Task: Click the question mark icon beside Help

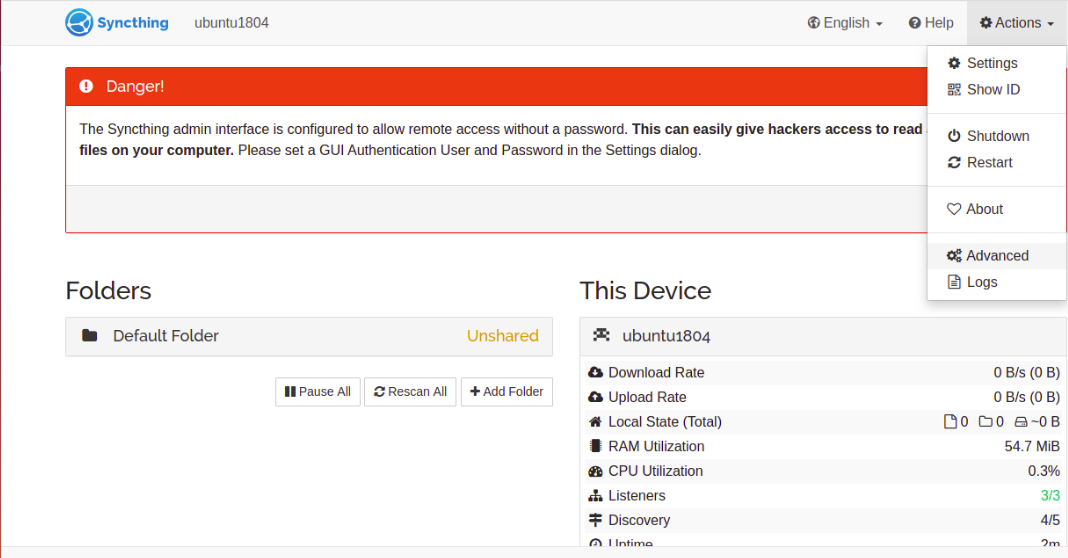Action: pyautogui.click(x=915, y=23)
